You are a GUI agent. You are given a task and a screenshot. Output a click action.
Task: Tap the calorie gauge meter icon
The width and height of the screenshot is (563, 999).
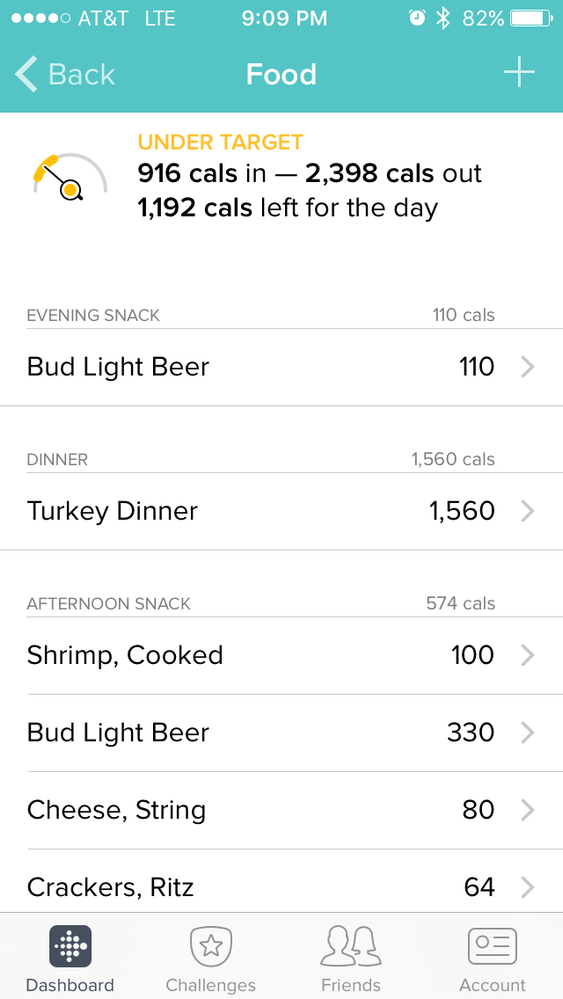70,177
